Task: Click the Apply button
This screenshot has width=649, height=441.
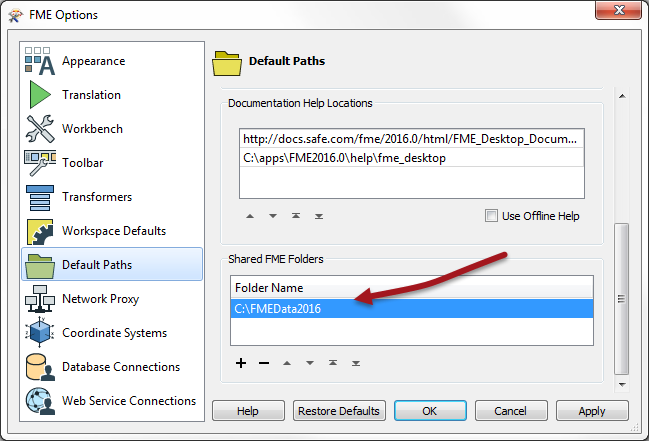Action: [592, 411]
